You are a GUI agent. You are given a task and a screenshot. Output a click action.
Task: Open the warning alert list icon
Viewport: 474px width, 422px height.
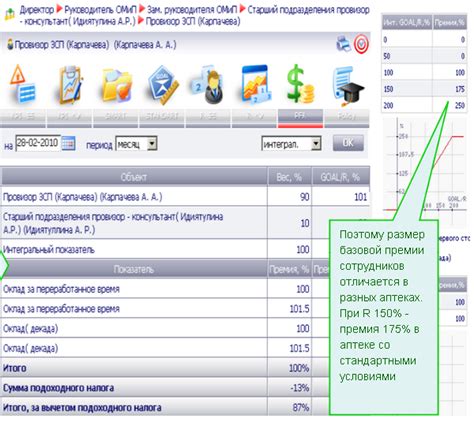click(x=22, y=84)
